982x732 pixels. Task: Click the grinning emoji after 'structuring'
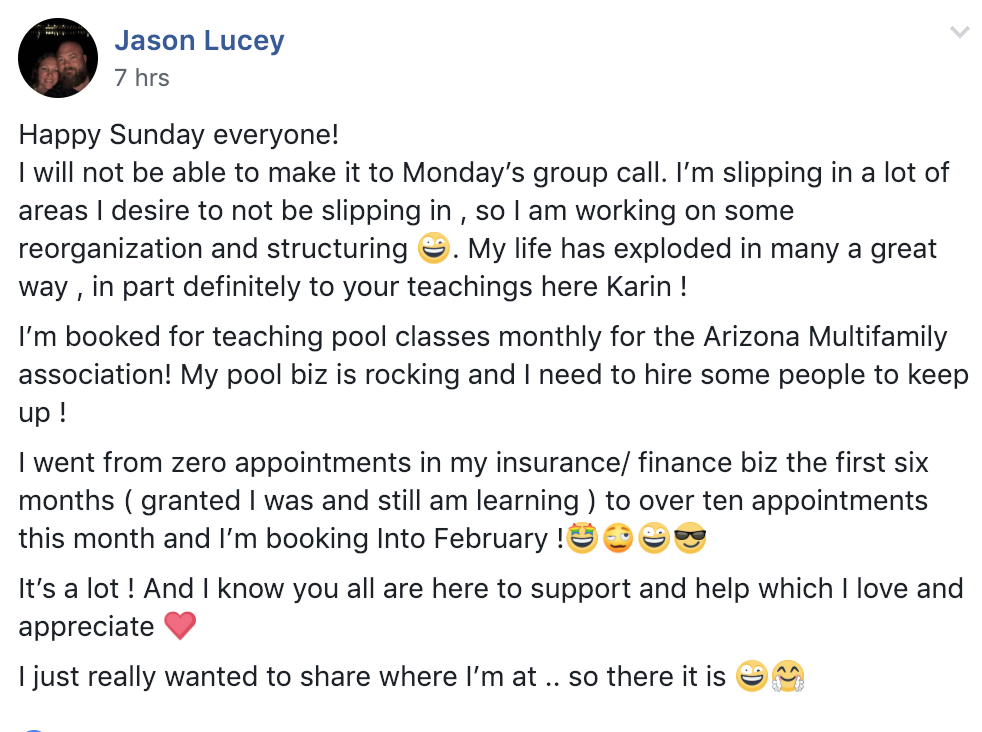tap(433, 248)
